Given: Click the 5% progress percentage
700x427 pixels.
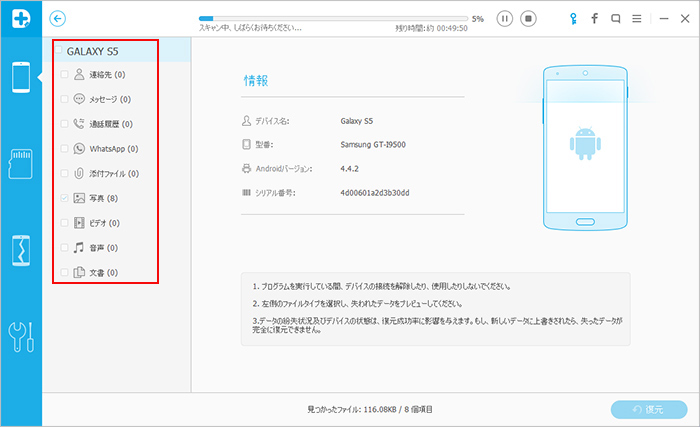Looking at the screenshot, I should click(478, 19).
